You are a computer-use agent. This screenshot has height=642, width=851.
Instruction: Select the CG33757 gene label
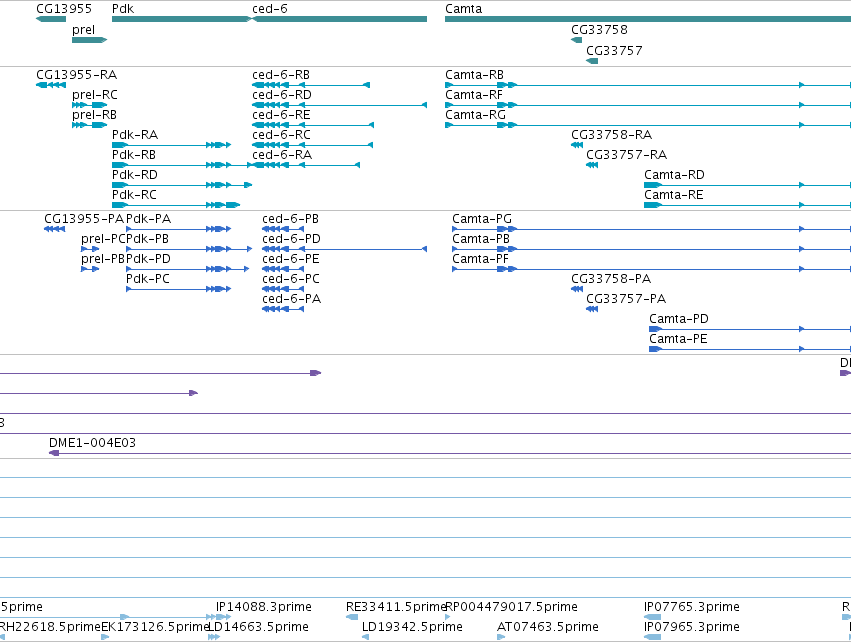(x=614, y=51)
